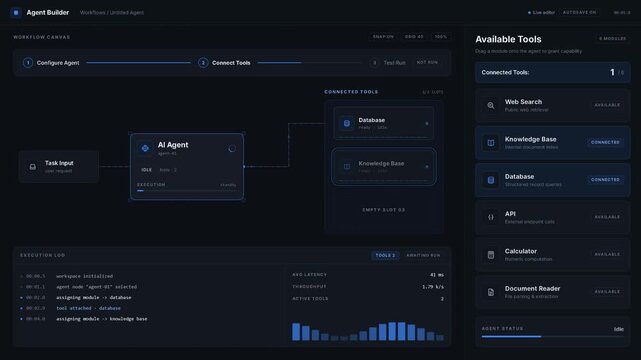
Task: Click the EMPTY SLOT 03 placeholder
Action: click(383, 210)
